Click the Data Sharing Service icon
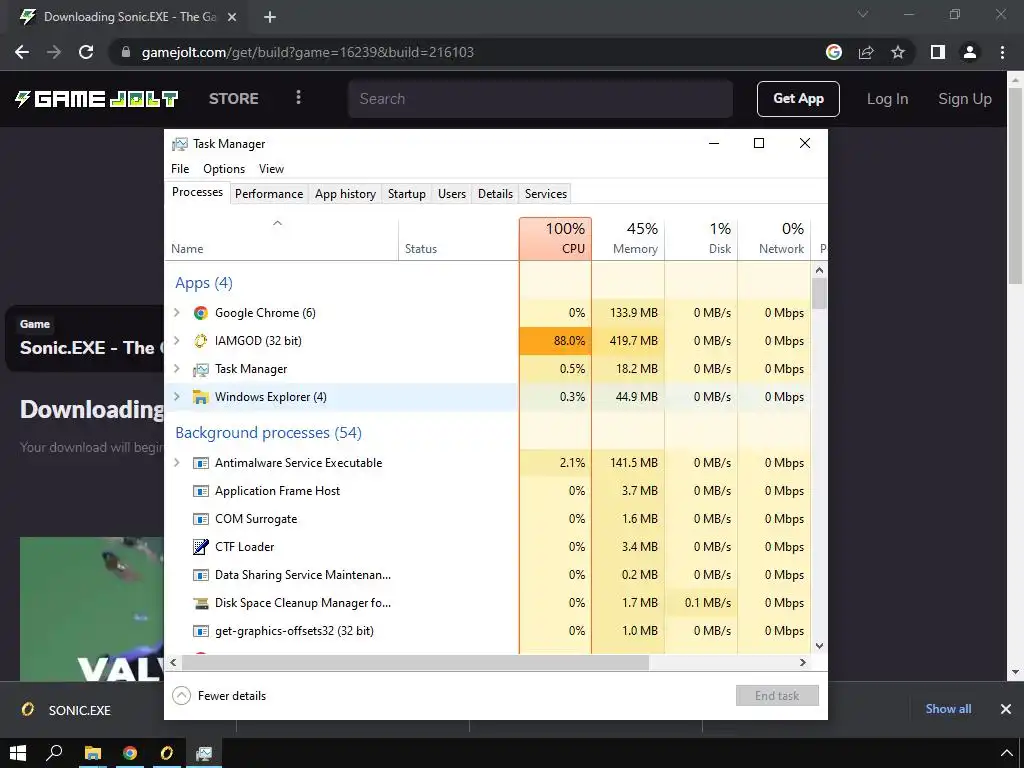This screenshot has width=1024, height=768. click(x=200, y=575)
